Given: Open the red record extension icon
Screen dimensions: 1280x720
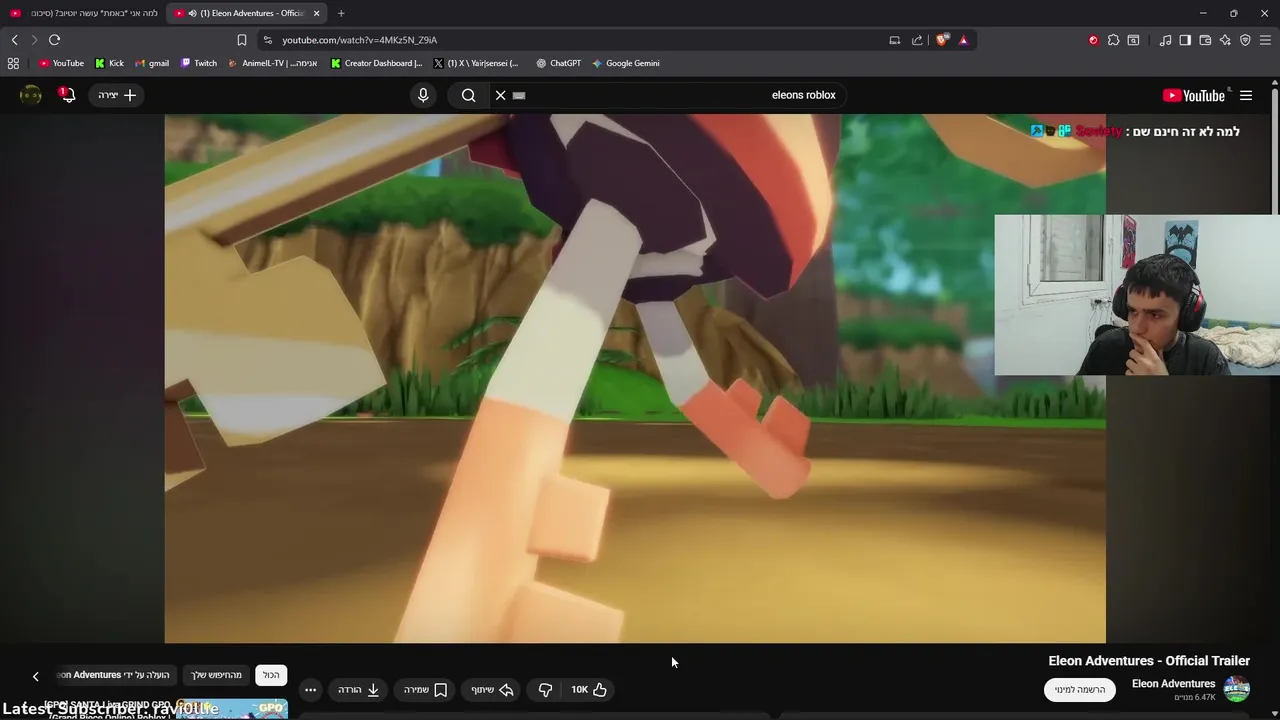Looking at the screenshot, I should [1093, 40].
